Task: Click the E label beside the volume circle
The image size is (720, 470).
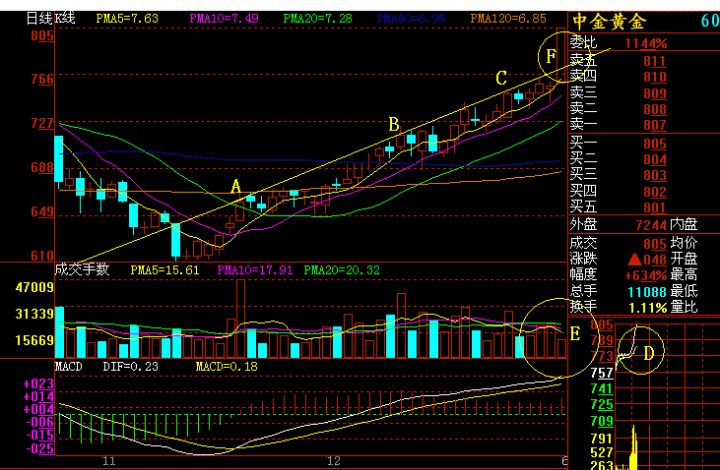Action: click(x=574, y=332)
